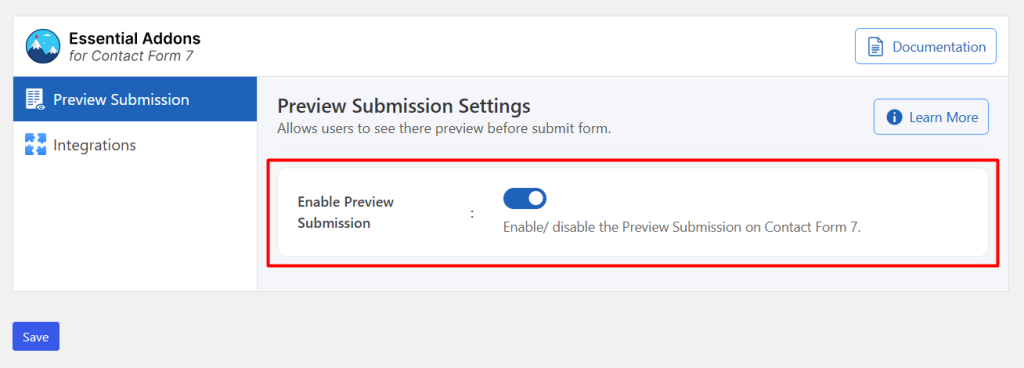Click the form preview icon in sidebar
This screenshot has width=1024, height=368.
coord(35,99)
